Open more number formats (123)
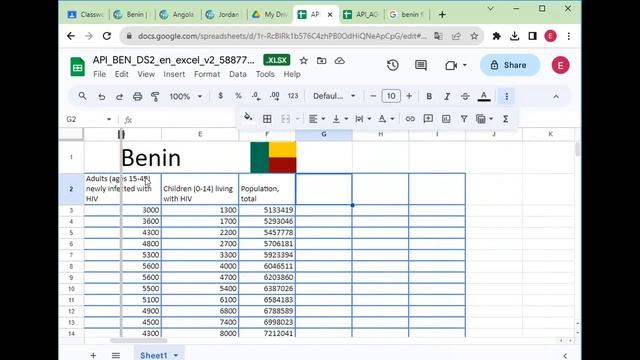Viewport: 640px width, 360px height. pos(293,96)
